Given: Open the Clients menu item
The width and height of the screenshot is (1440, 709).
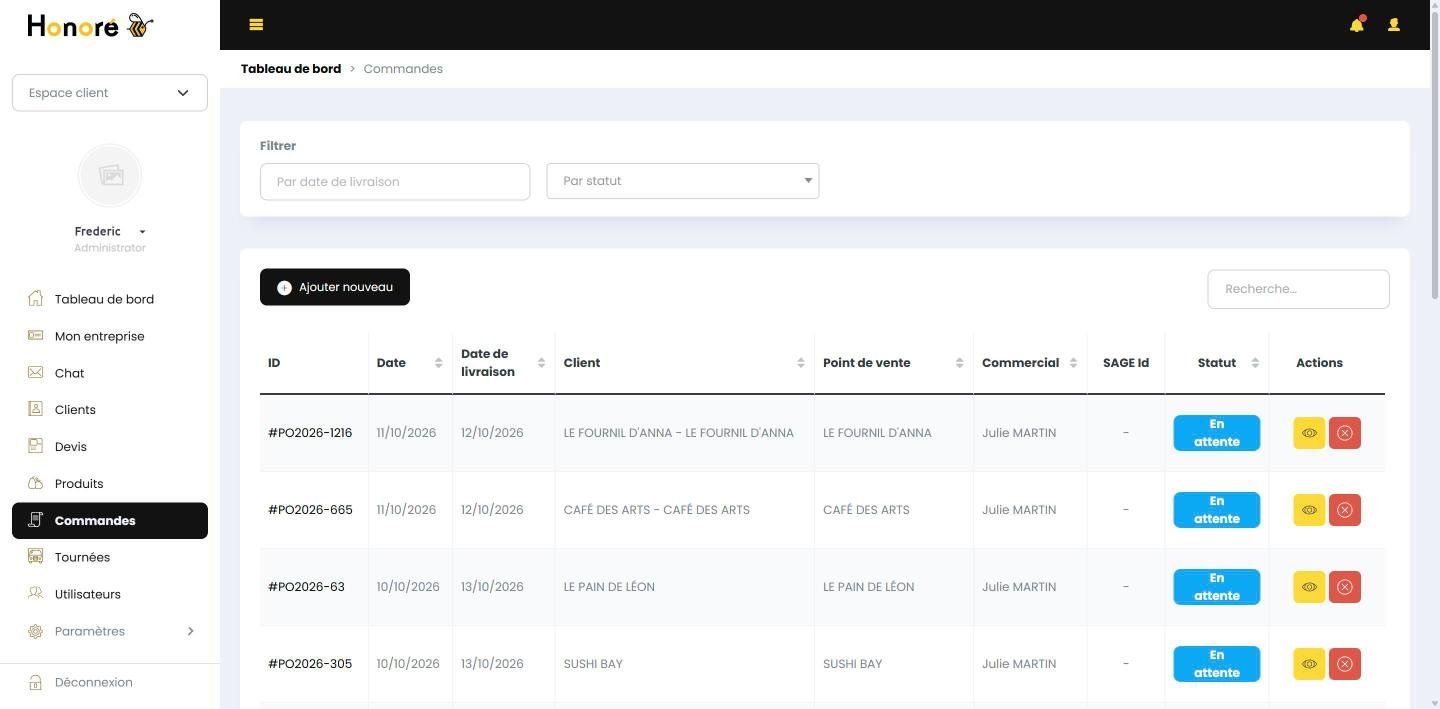Looking at the screenshot, I should (110, 410).
